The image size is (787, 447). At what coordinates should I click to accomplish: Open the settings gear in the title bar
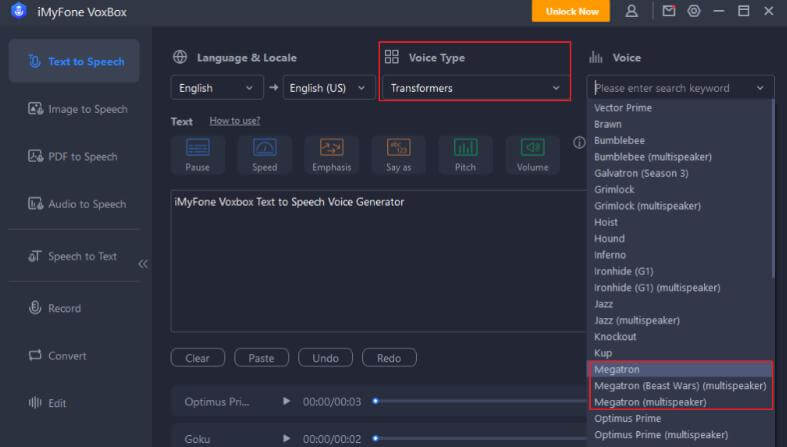tap(694, 11)
